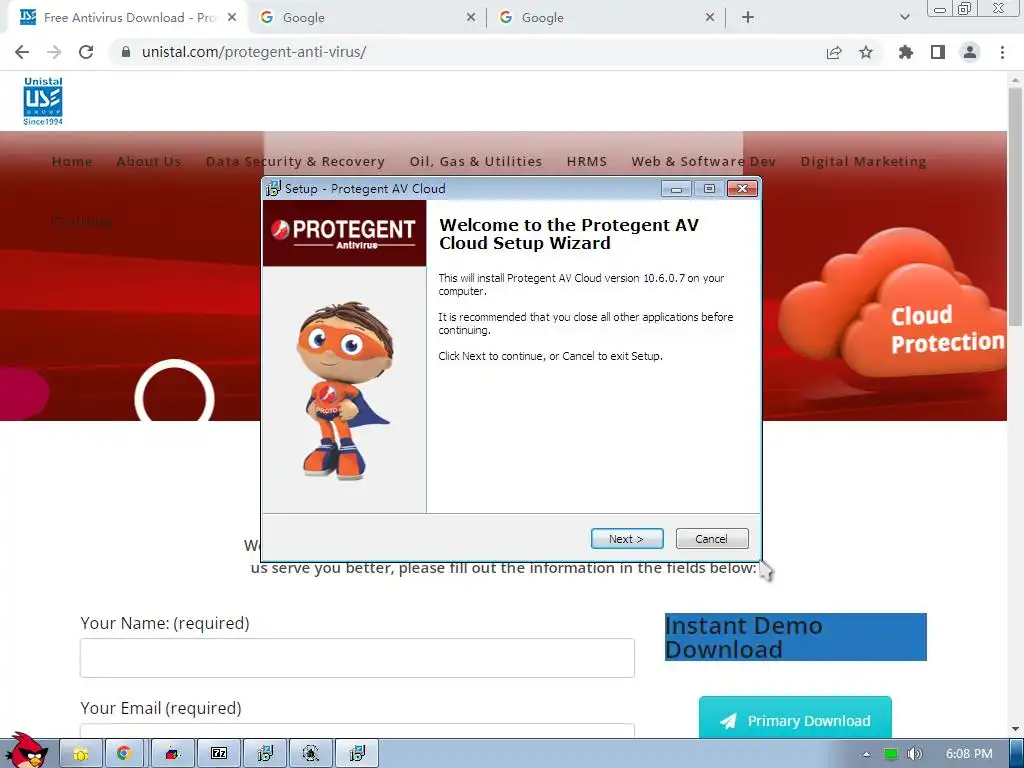
Task: Click the page vertical scrollbar thumb
Action: click(1016, 206)
